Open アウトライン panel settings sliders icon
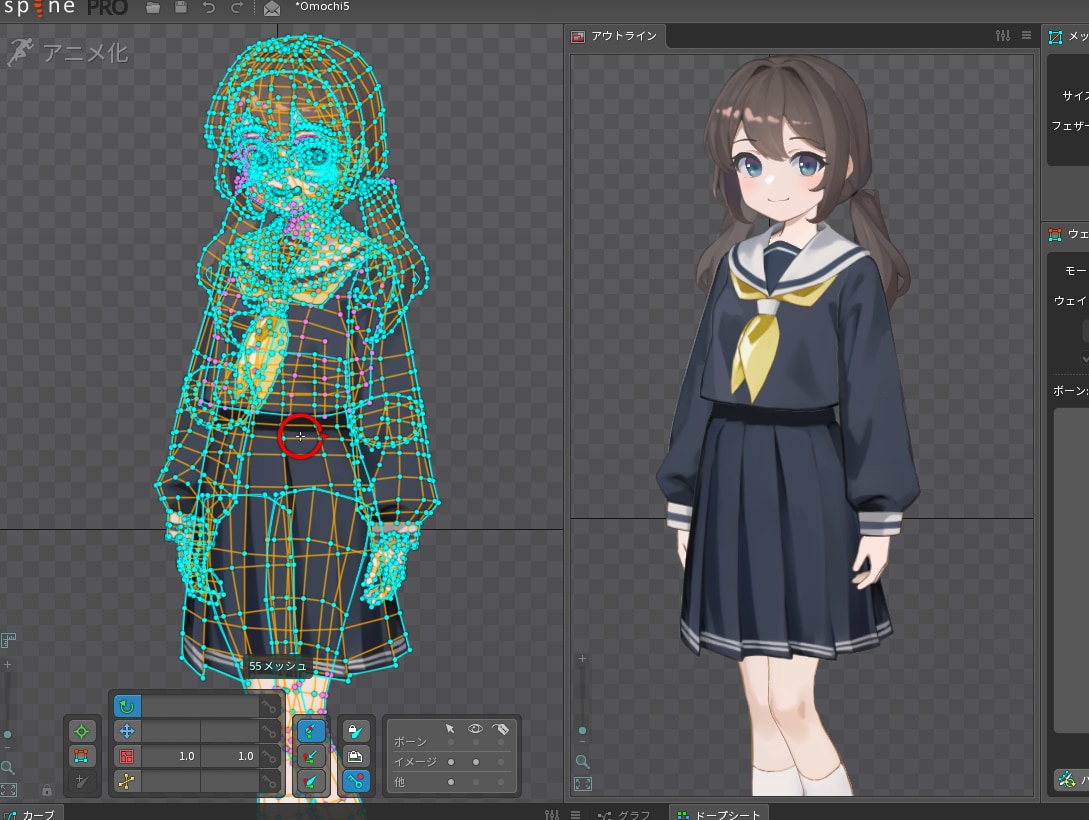1089x820 pixels. (1003, 35)
